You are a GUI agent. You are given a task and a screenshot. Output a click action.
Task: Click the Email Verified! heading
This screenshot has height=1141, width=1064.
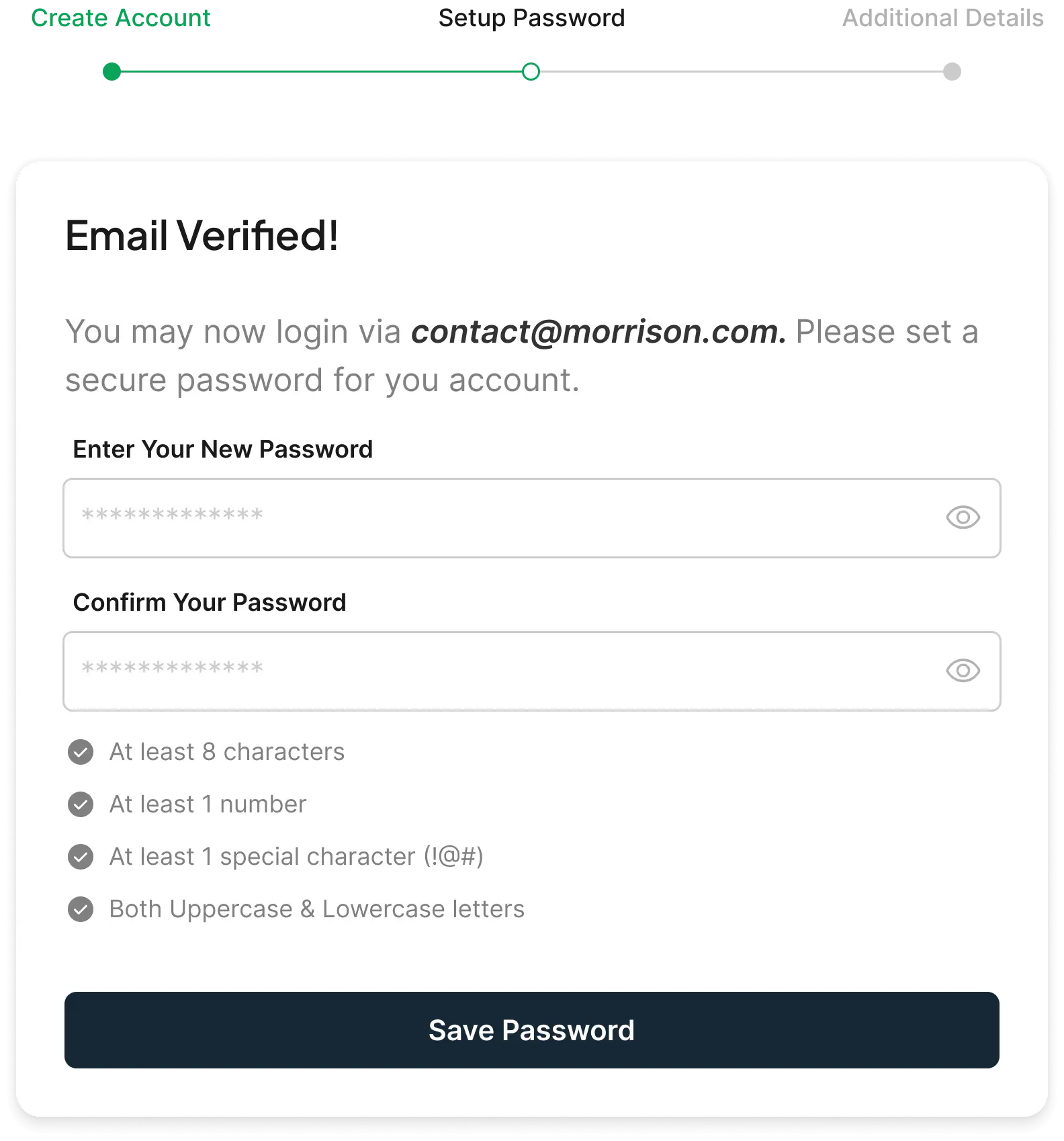(202, 236)
